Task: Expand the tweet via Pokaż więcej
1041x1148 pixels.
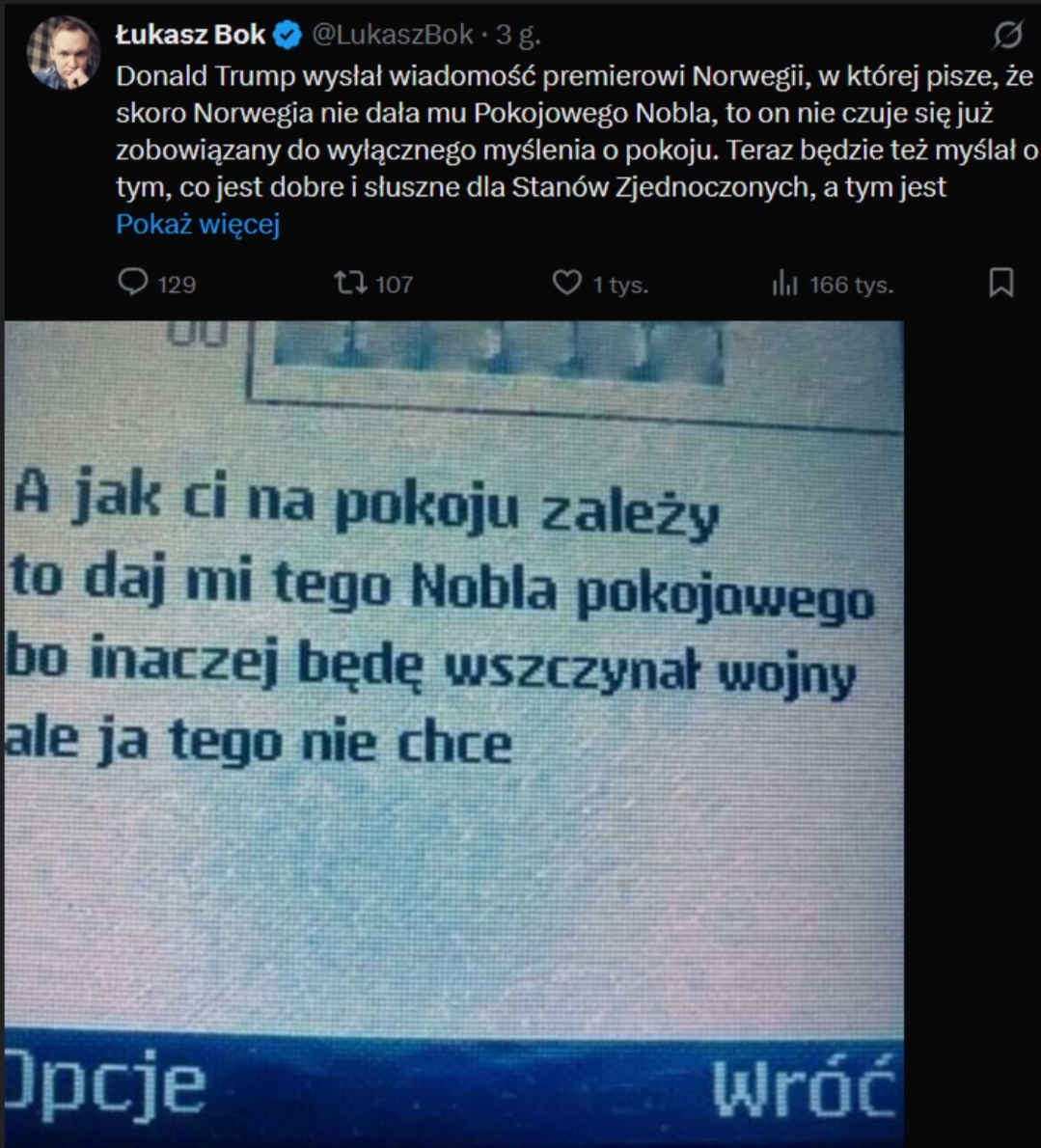Action: (x=198, y=224)
